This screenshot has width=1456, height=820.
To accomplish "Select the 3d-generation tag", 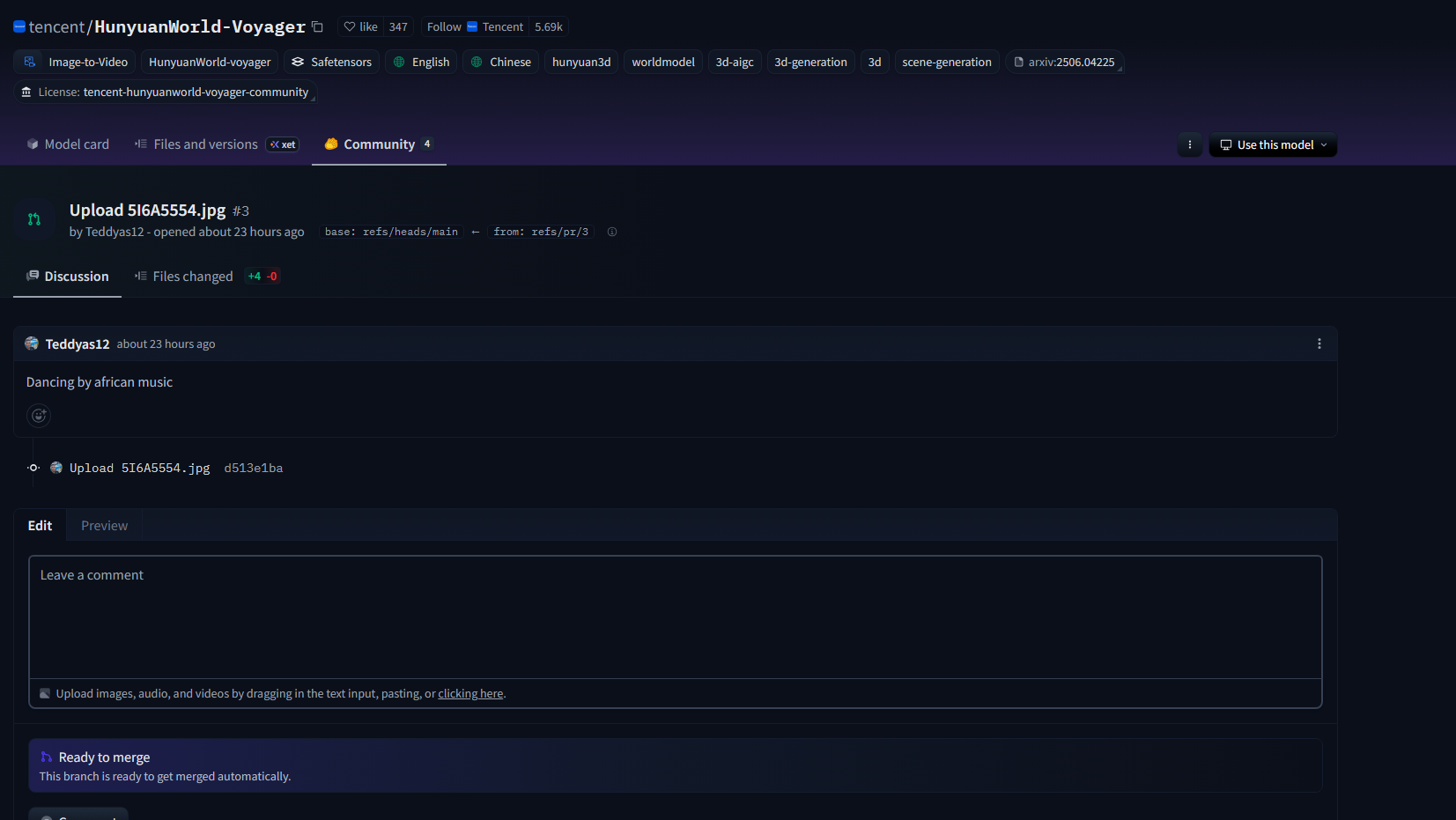I will pyautogui.click(x=810, y=62).
